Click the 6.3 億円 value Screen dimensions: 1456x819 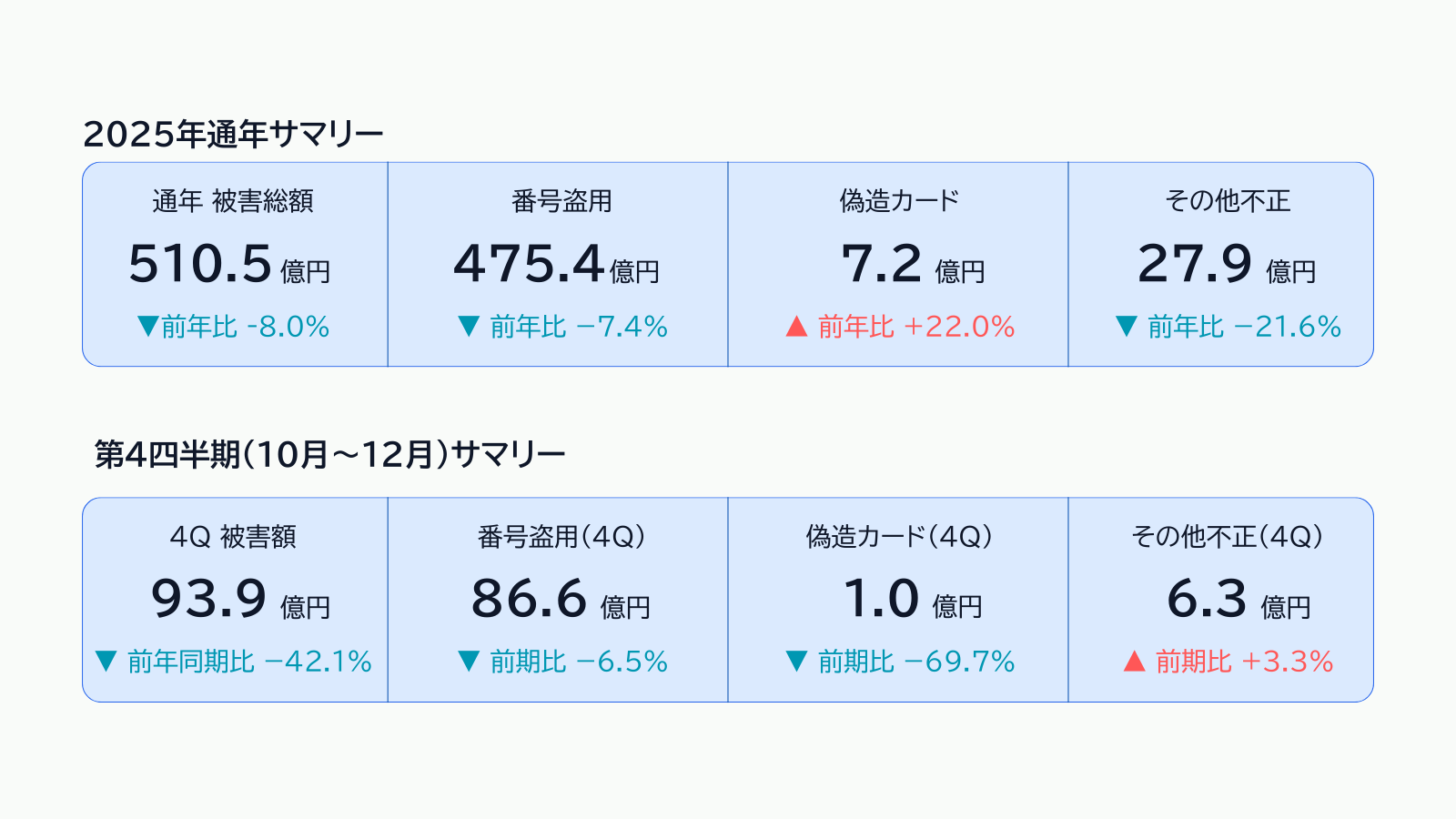point(1238,600)
